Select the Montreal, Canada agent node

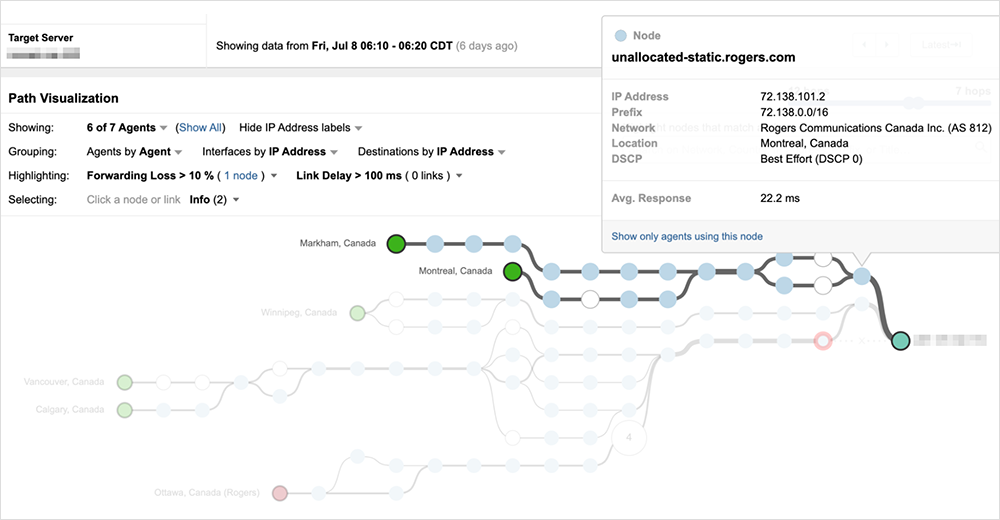coord(513,271)
